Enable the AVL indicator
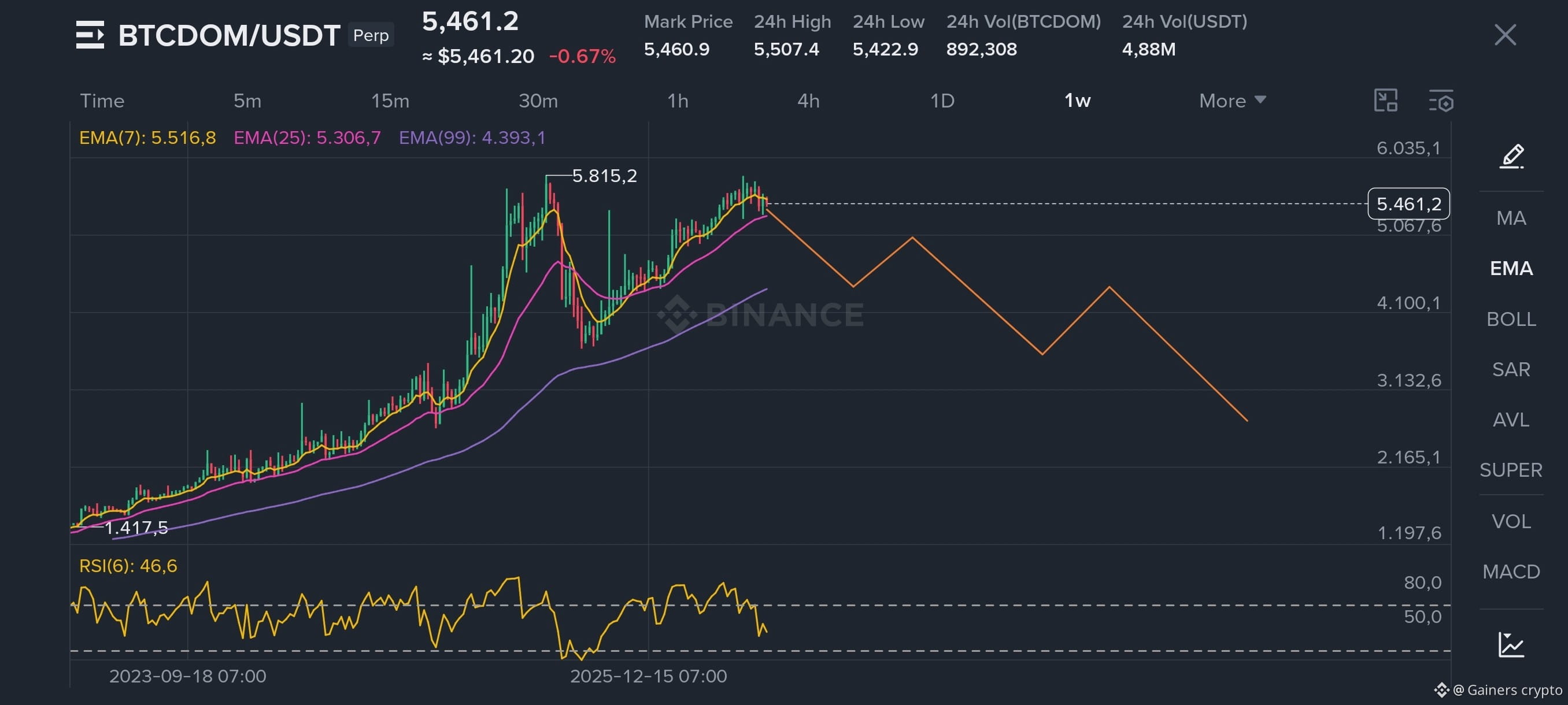 pos(1511,420)
